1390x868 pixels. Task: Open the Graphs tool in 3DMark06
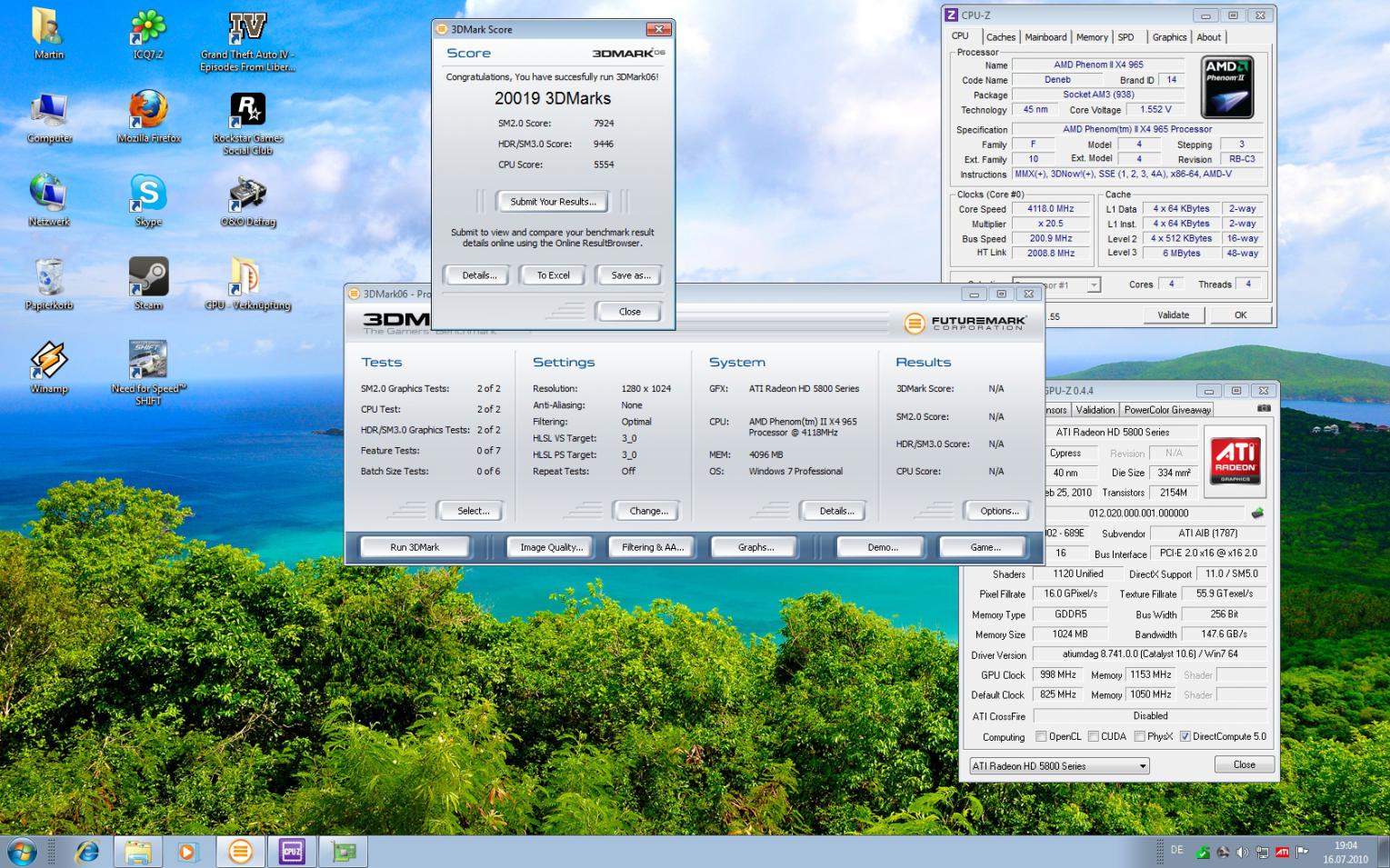pos(755,547)
